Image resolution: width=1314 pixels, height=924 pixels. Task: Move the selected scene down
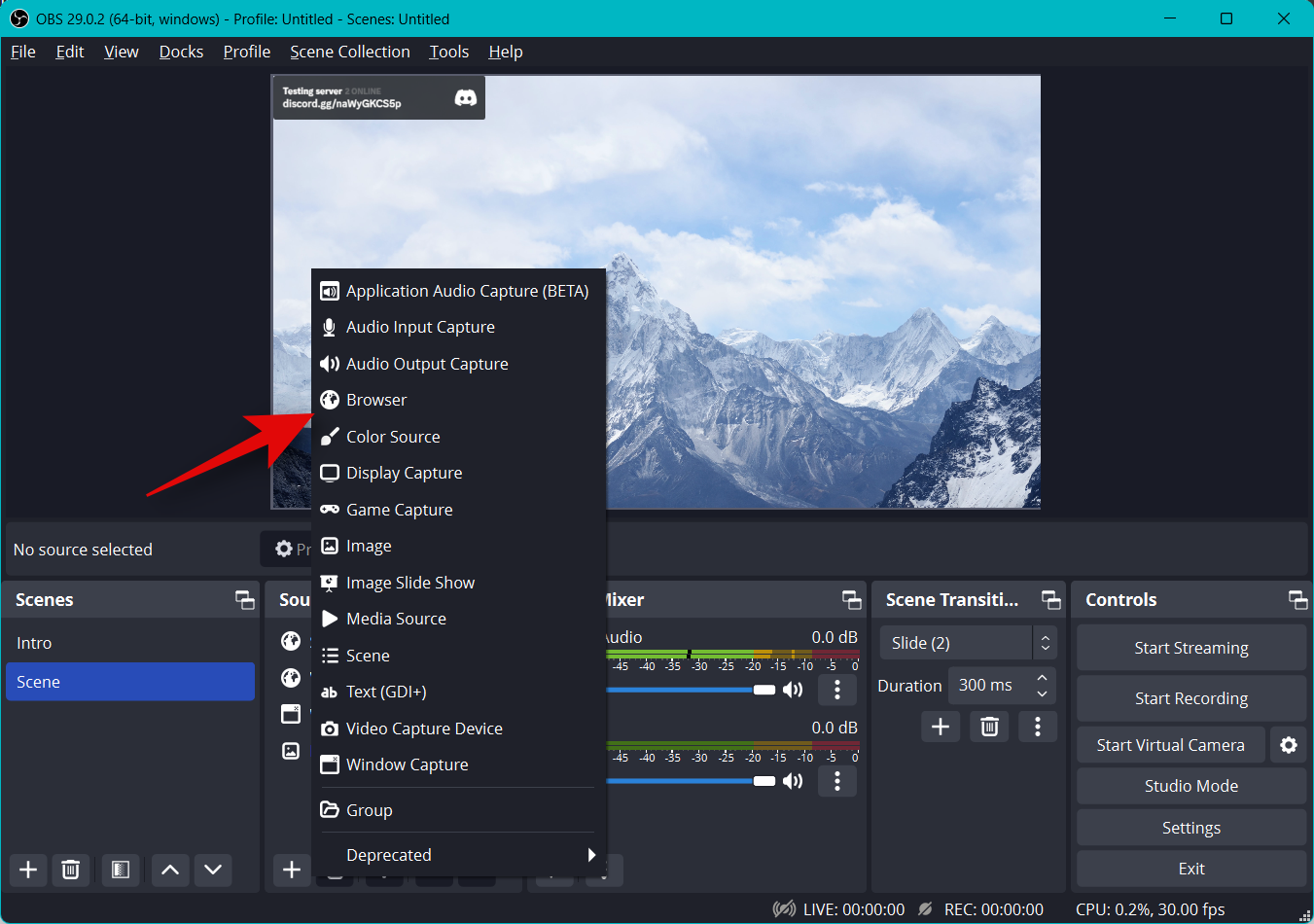click(x=213, y=870)
